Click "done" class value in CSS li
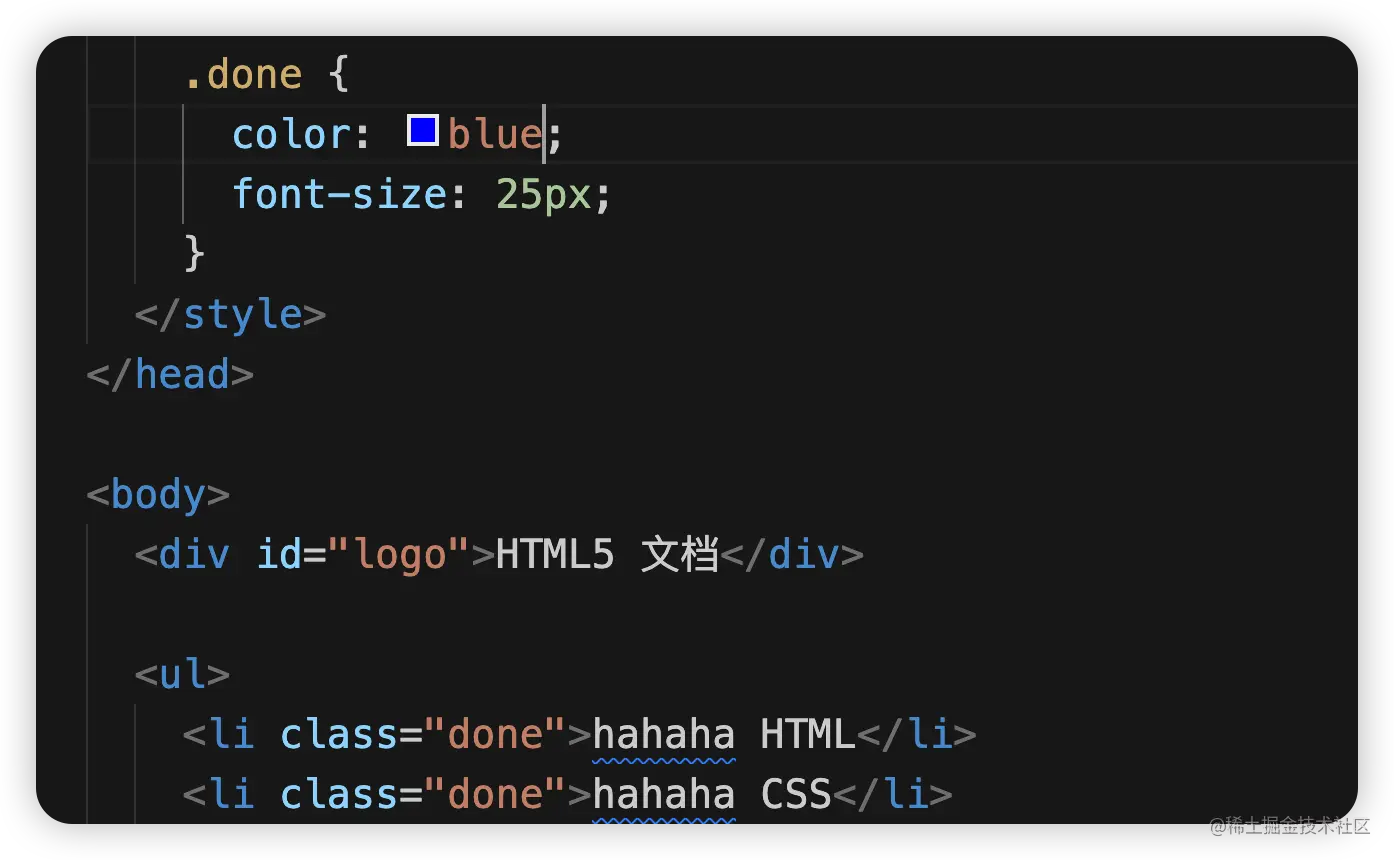 click(x=495, y=795)
